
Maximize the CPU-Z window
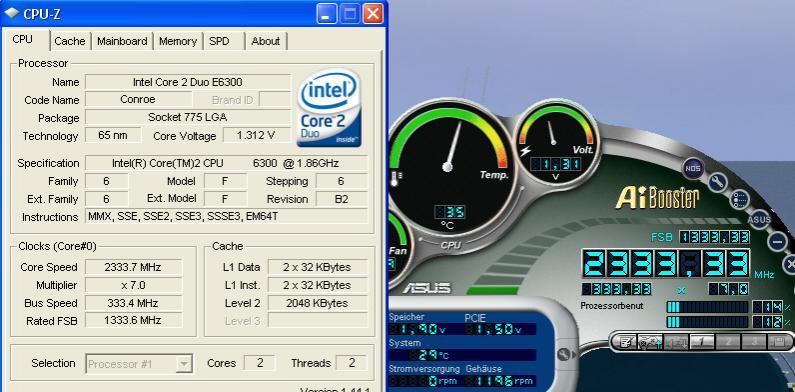pyautogui.click(x=350, y=14)
